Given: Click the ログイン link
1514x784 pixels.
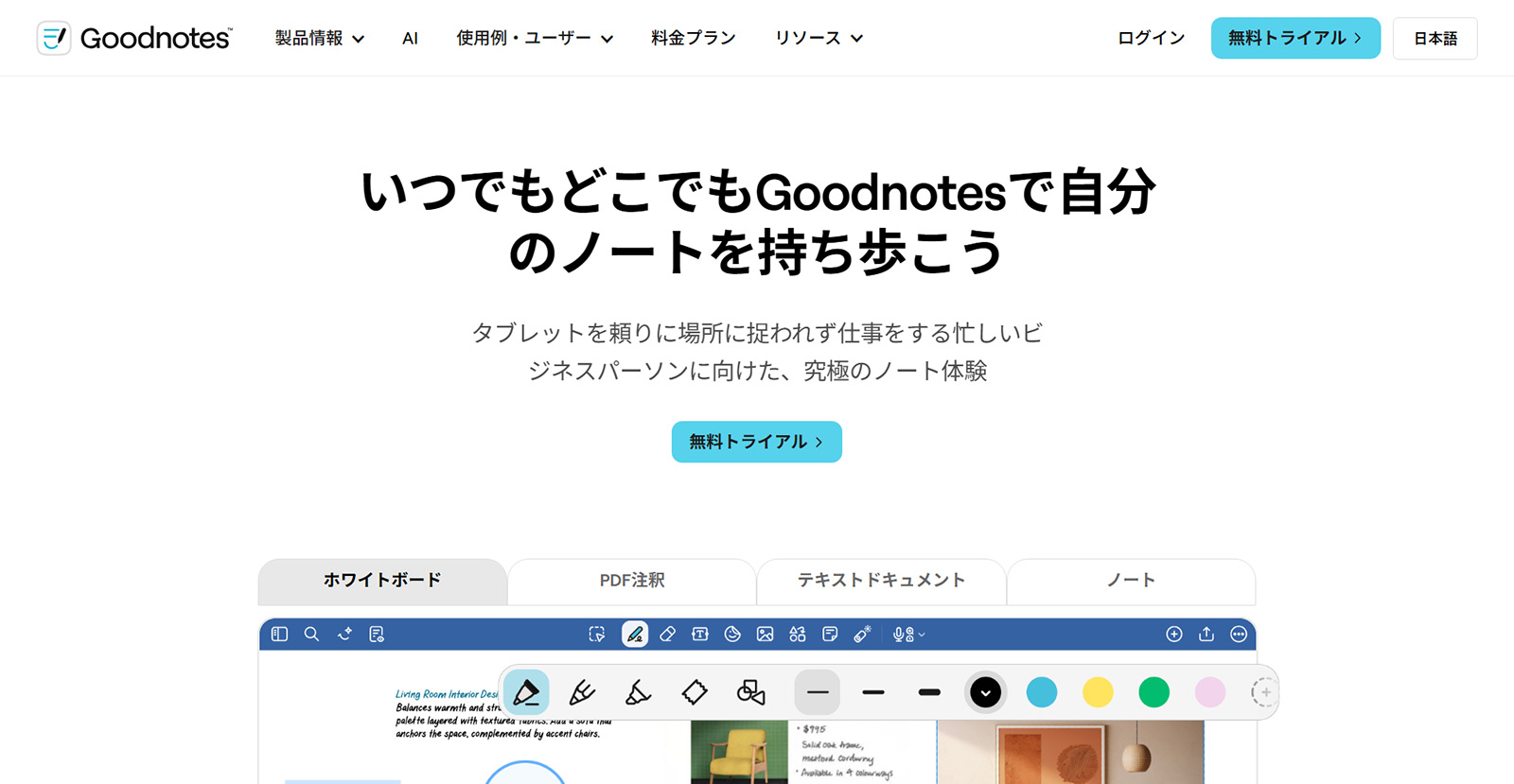Looking at the screenshot, I should click(x=1151, y=38).
